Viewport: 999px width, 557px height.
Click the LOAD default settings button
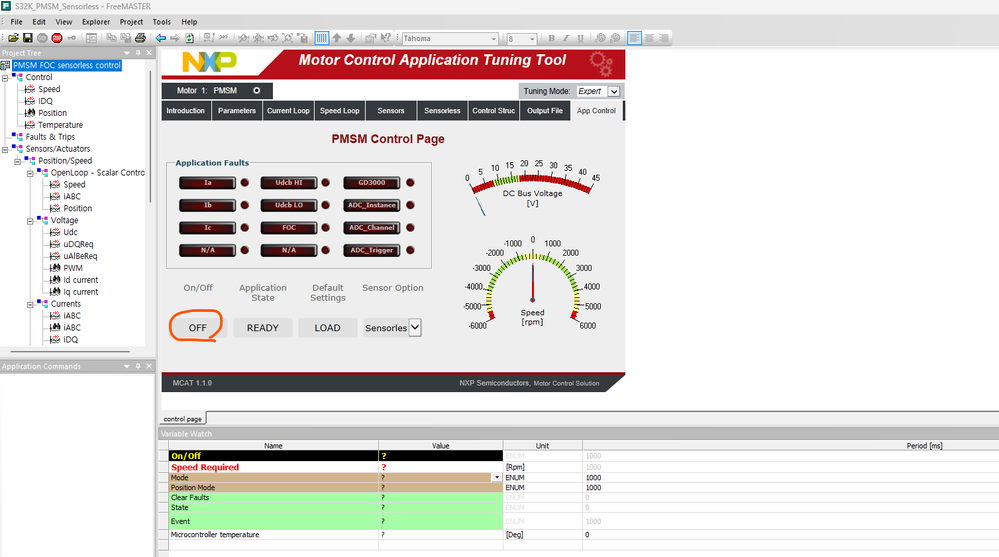click(327, 328)
